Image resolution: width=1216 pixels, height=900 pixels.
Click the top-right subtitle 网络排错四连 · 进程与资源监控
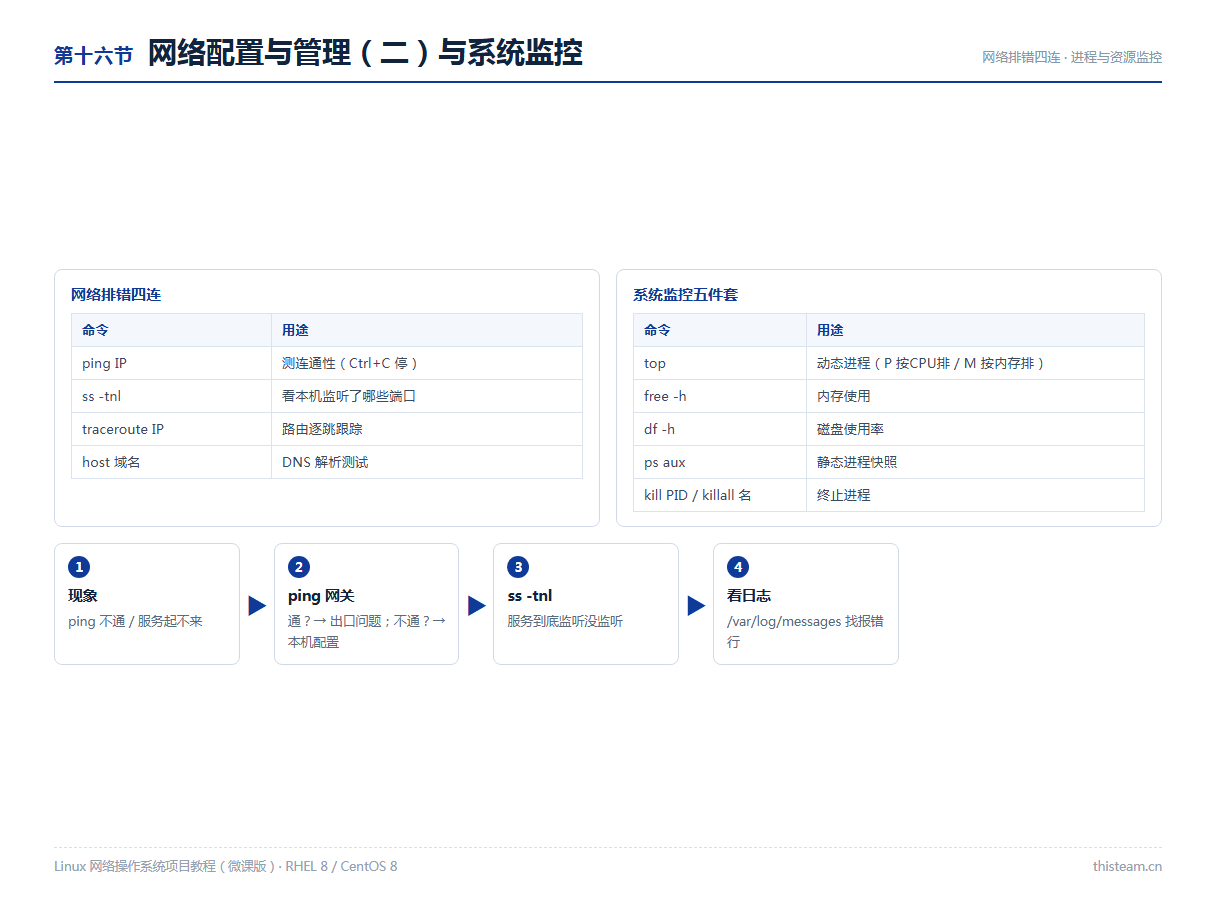pyautogui.click(x=1072, y=57)
